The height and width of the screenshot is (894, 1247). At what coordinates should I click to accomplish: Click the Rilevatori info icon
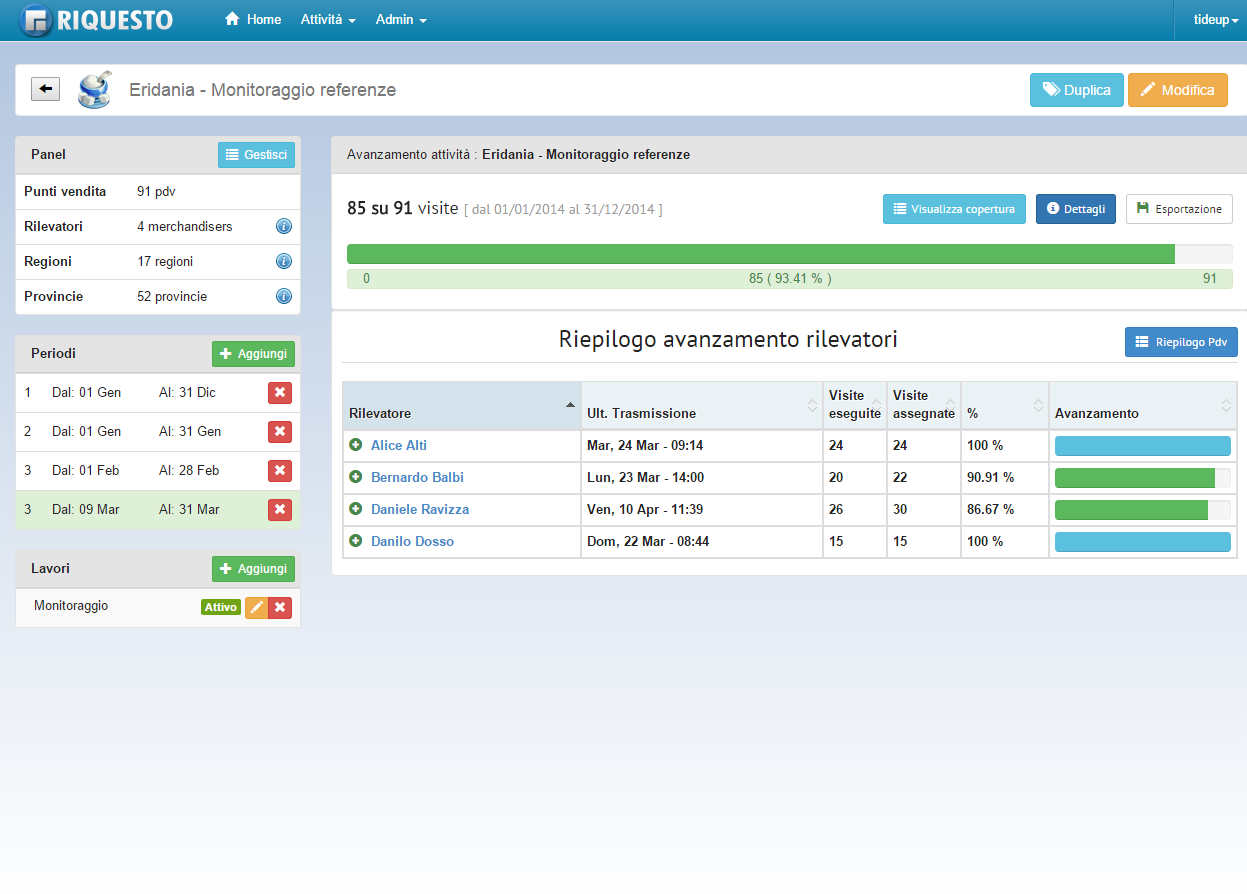[x=283, y=227]
